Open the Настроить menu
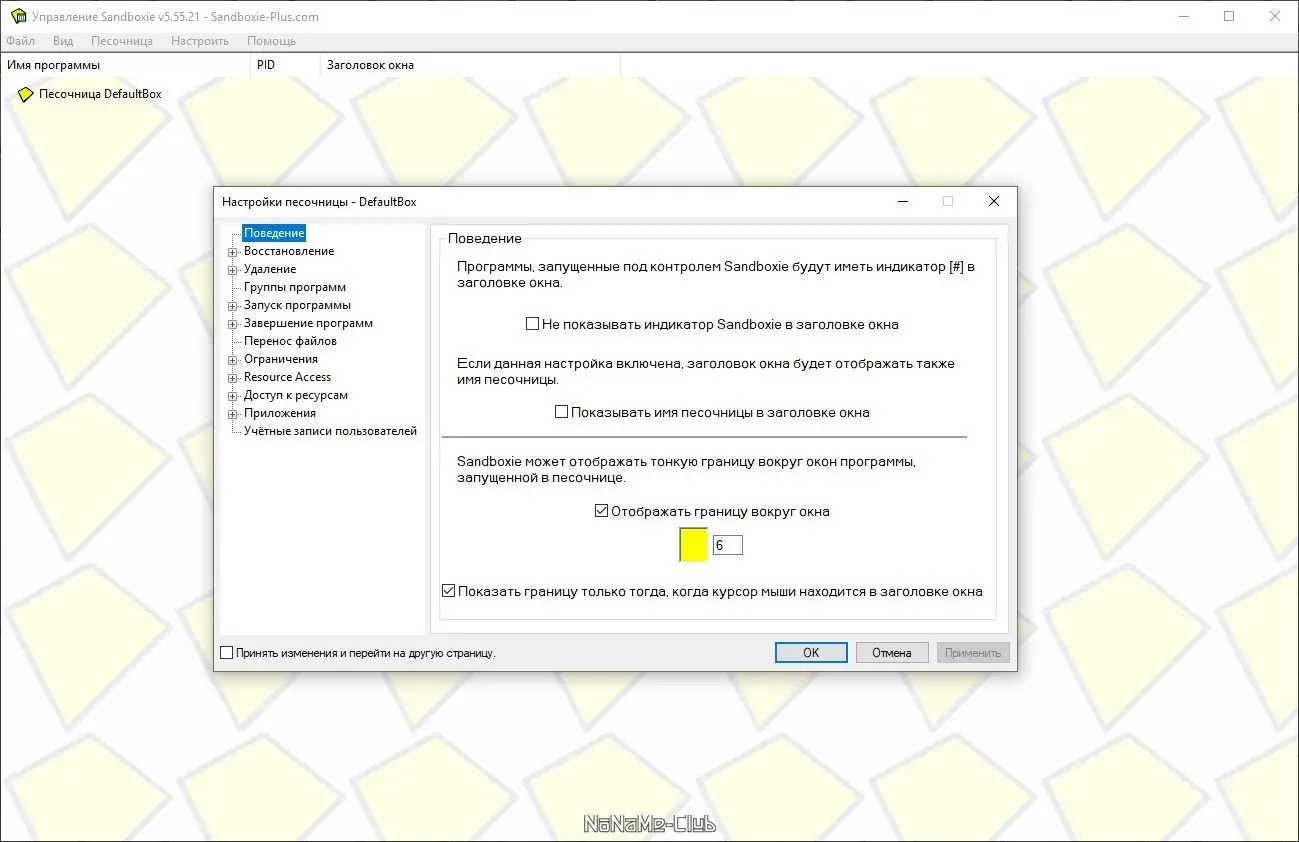Viewport: 1299px width, 842px height. (200, 41)
